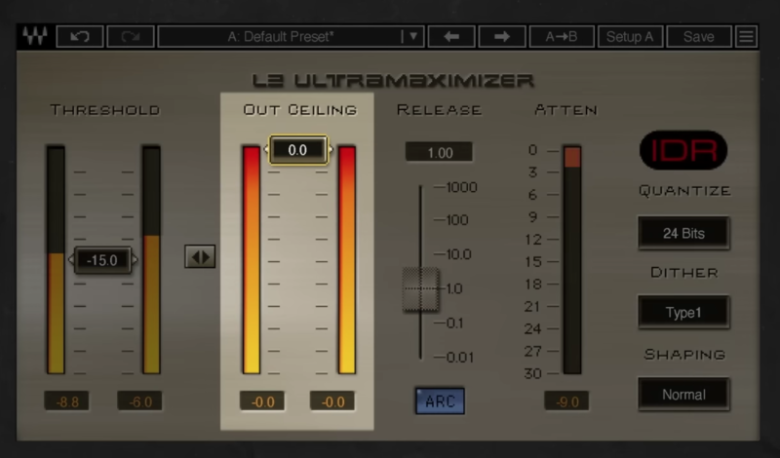Change the Dither Type1 setting
780x458 pixels.
(x=684, y=312)
